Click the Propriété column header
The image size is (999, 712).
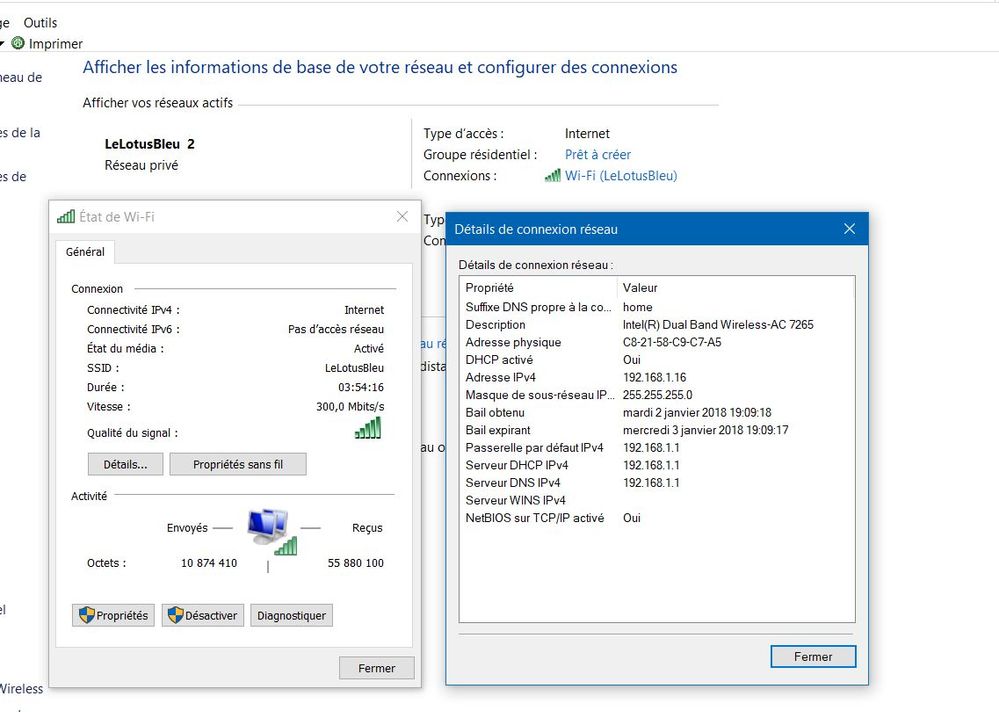pos(489,288)
